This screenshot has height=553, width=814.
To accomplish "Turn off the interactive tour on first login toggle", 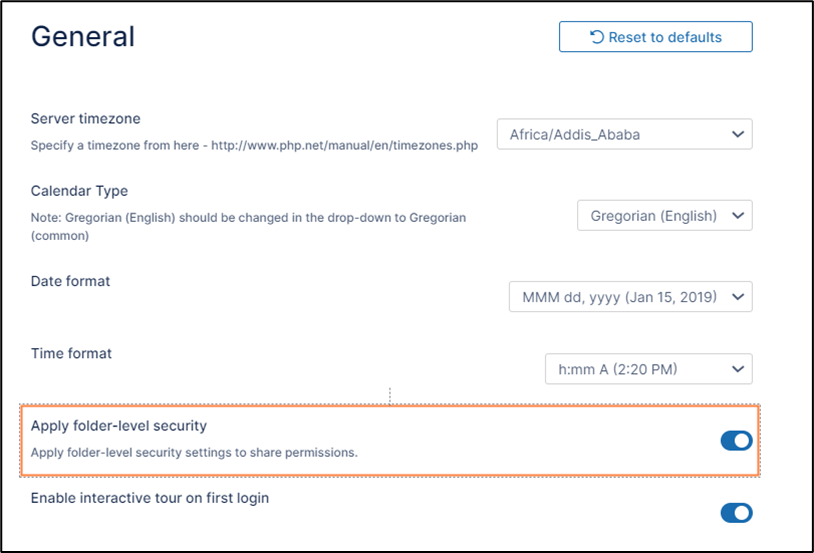I will pos(736,513).
